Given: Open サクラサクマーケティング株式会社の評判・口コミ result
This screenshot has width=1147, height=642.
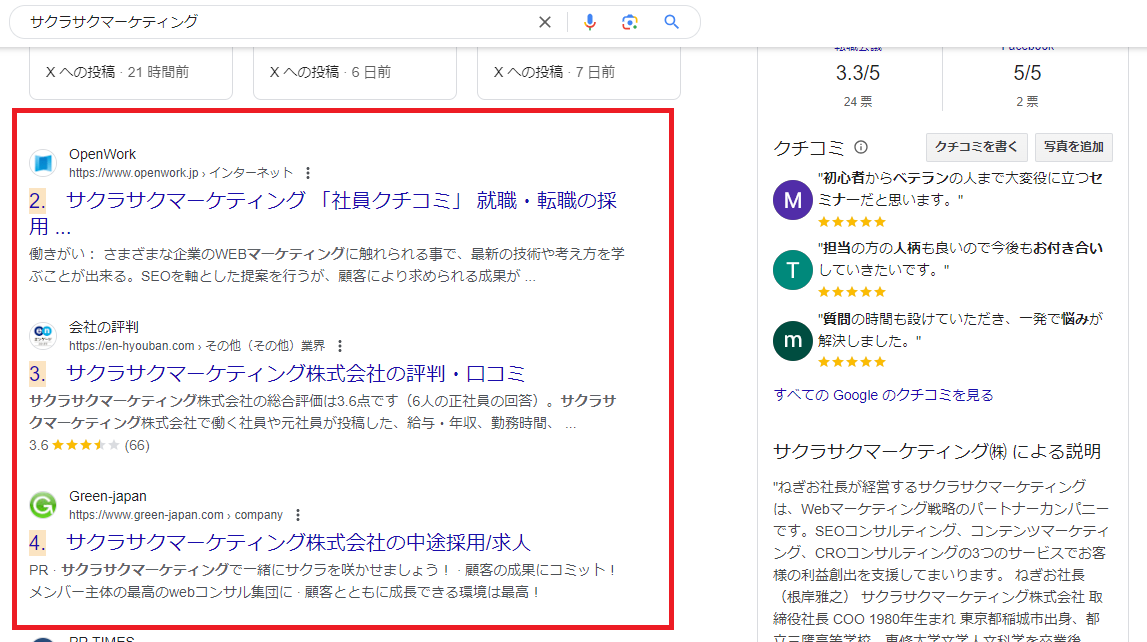Looking at the screenshot, I should click(296, 374).
